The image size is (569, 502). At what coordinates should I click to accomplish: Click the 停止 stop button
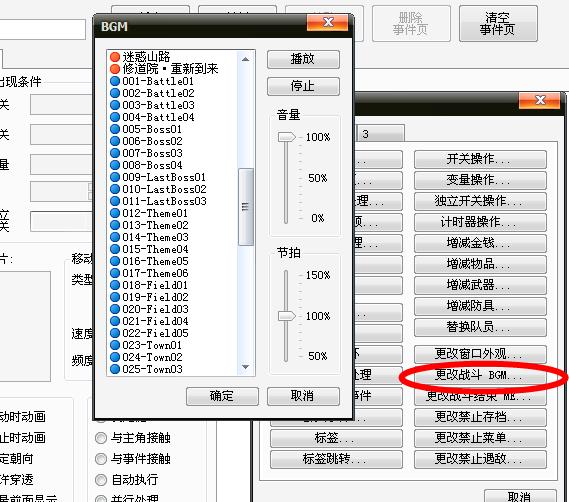(303, 86)
